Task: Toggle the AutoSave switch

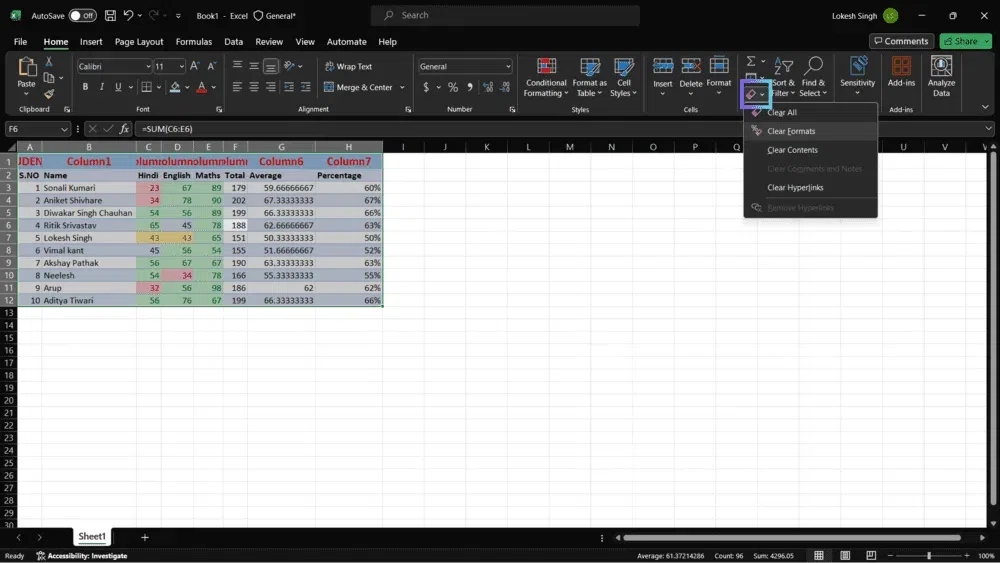Action: (82, 15)
